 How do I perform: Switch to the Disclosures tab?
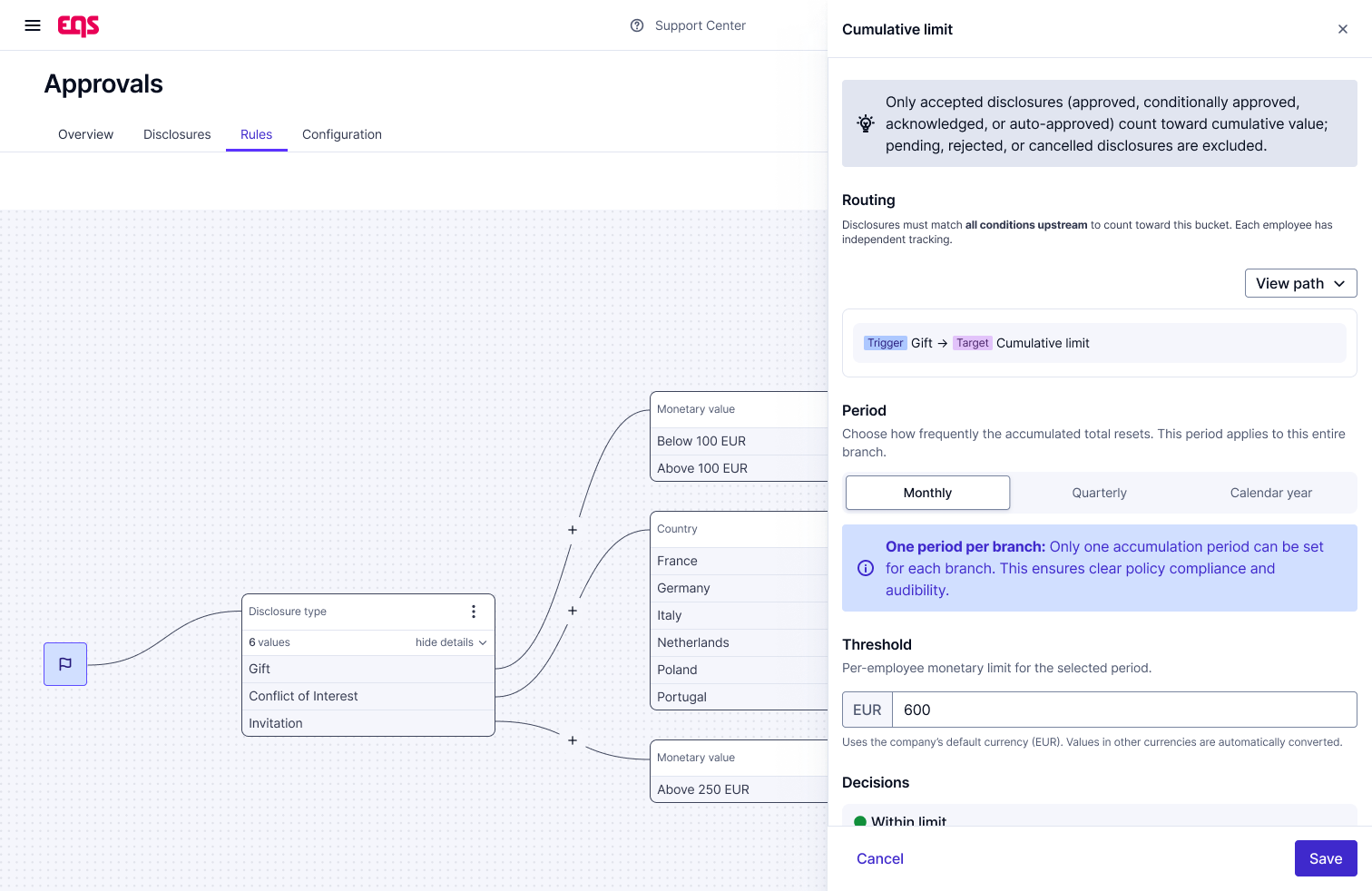coord(177,134)
